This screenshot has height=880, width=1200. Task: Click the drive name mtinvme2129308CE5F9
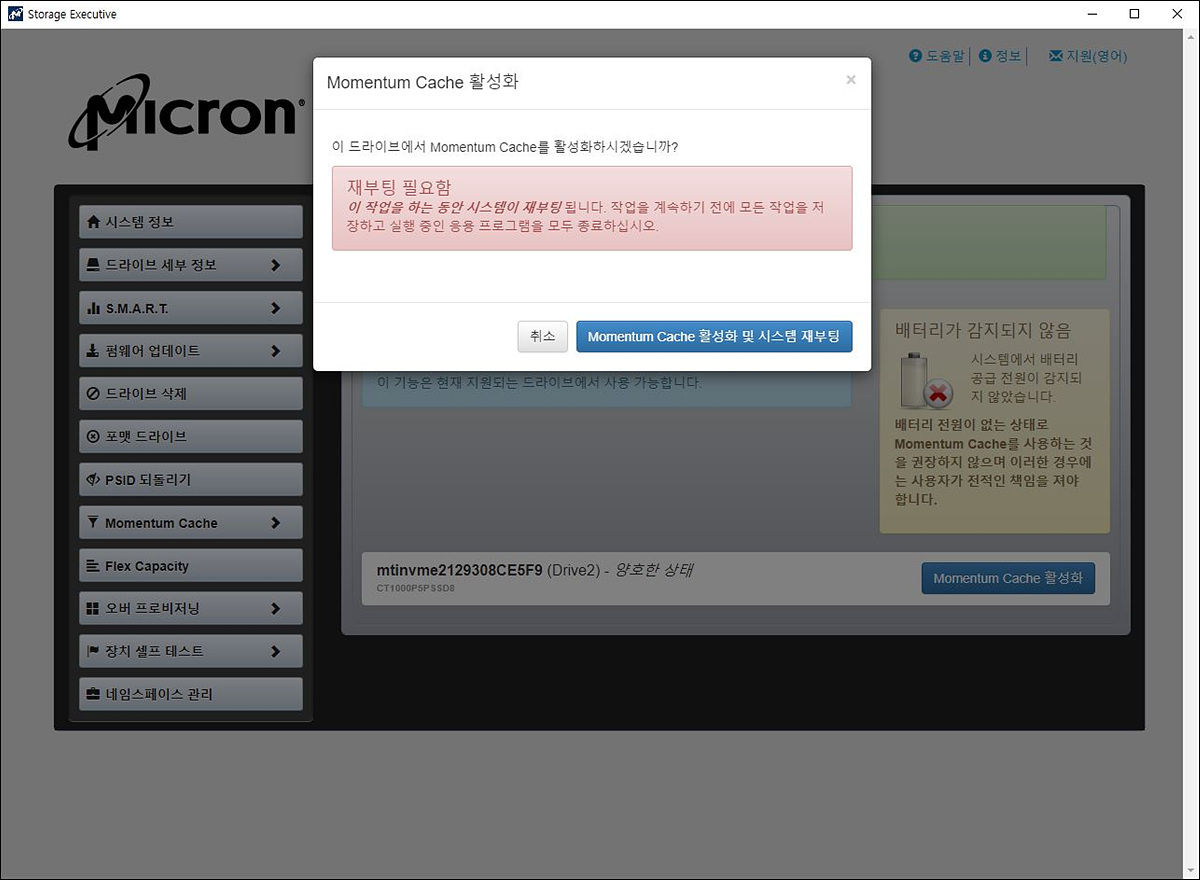[459, 570]
